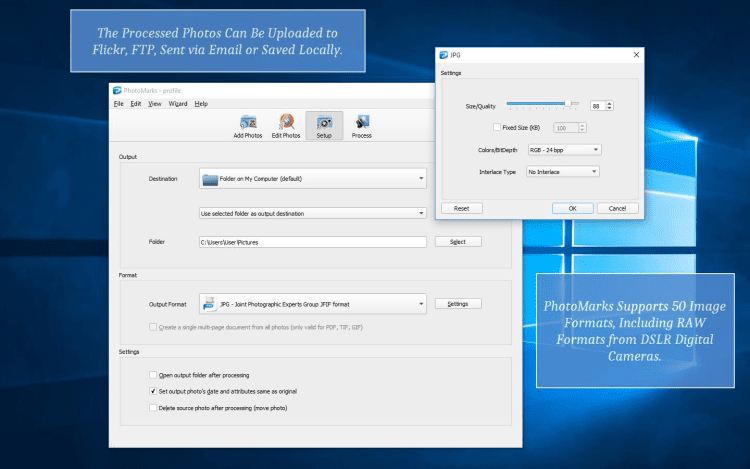Expand the Destination dropdown
The width and height of the screenshot is (750, 469).
point(313,178)
